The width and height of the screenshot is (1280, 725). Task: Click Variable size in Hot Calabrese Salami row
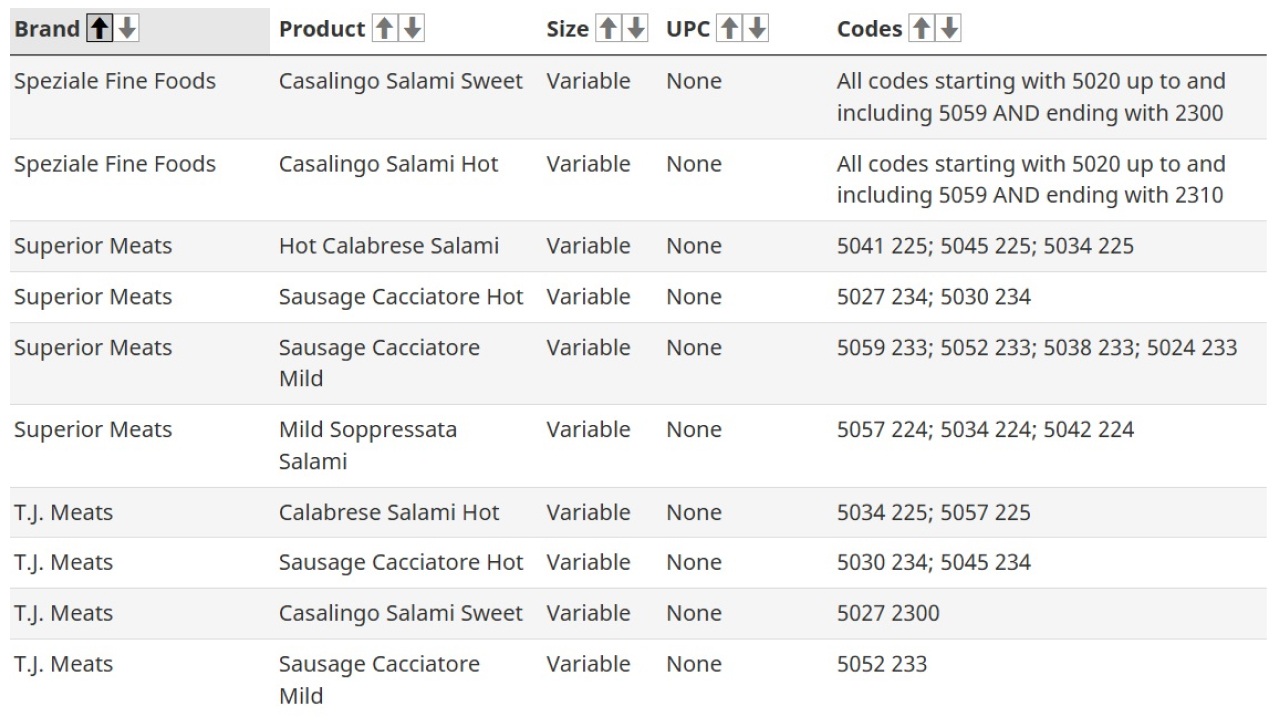point(588,246)
